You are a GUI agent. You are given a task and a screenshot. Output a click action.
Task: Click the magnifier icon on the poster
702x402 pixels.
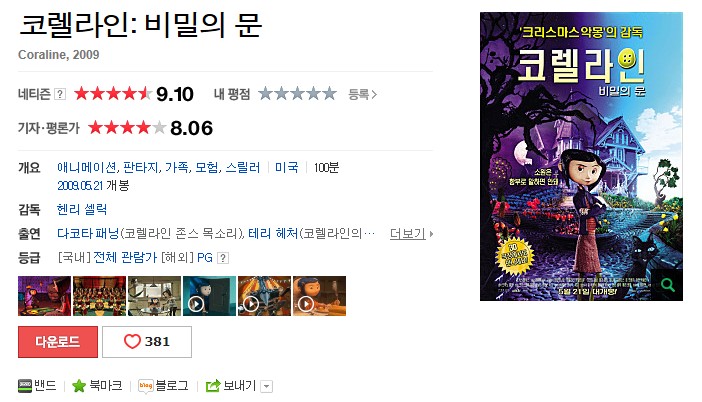667,284
